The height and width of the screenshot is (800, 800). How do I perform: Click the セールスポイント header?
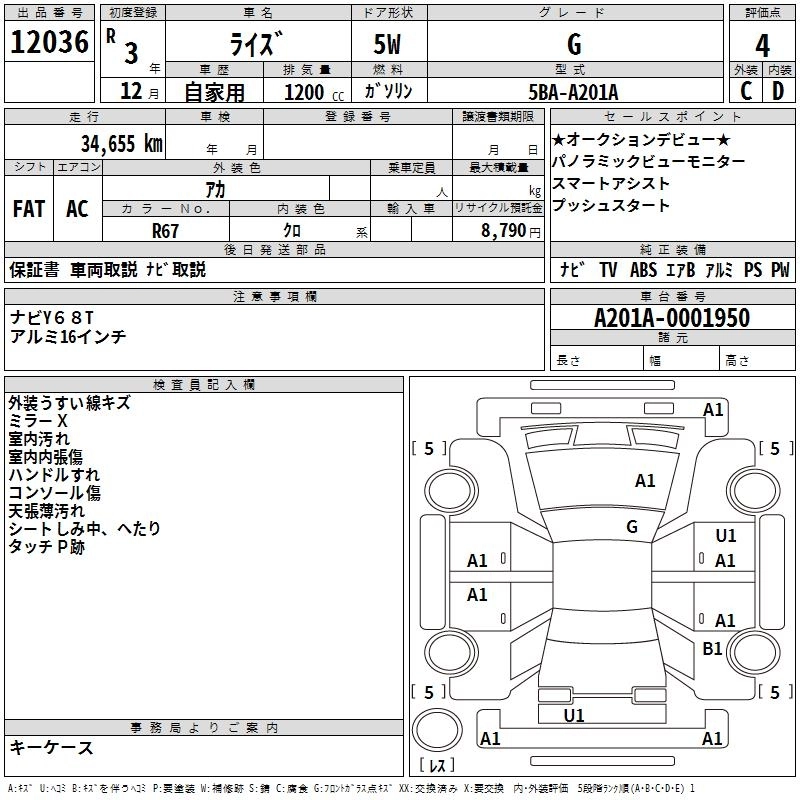tap(673, 116)
